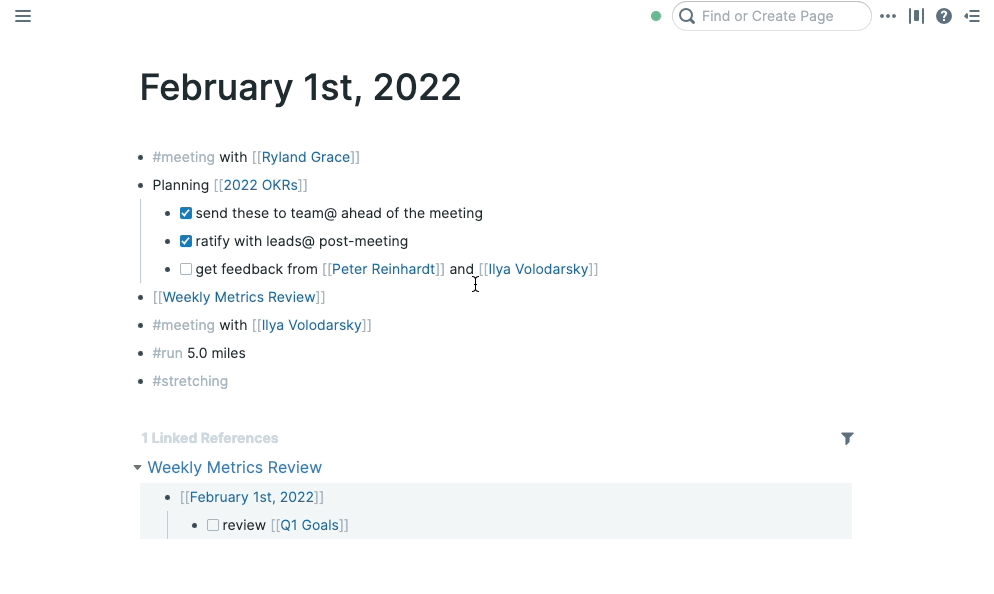Uncheck 'send these to team@' checkbox
The height and width of the screenshot is (594, 994).
(186, 213)
